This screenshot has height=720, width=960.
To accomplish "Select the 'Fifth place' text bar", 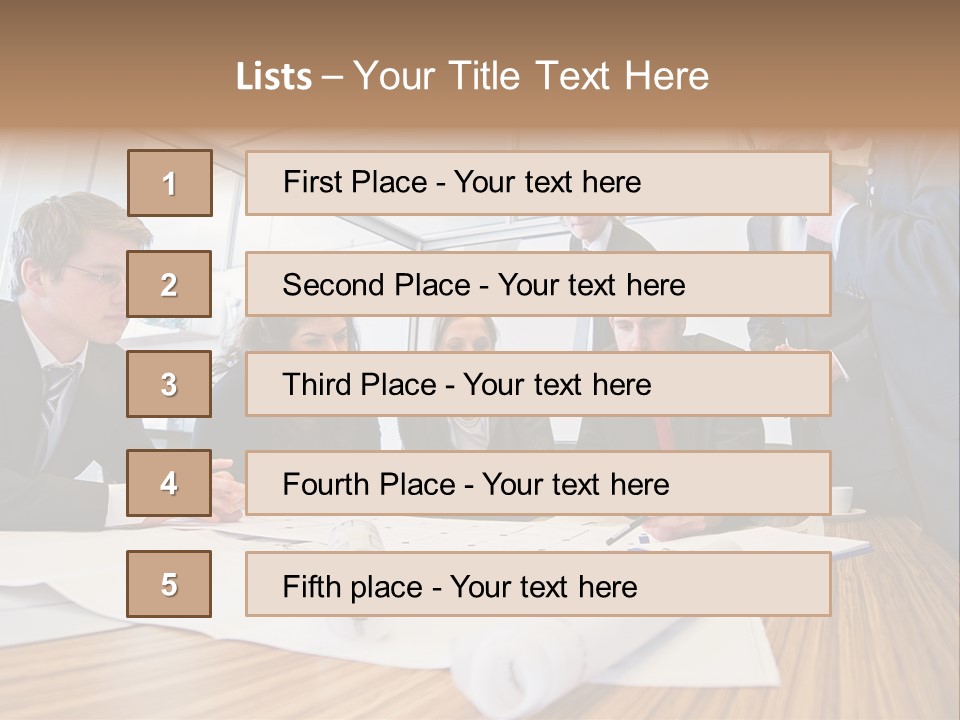I will tap(538, 584).
